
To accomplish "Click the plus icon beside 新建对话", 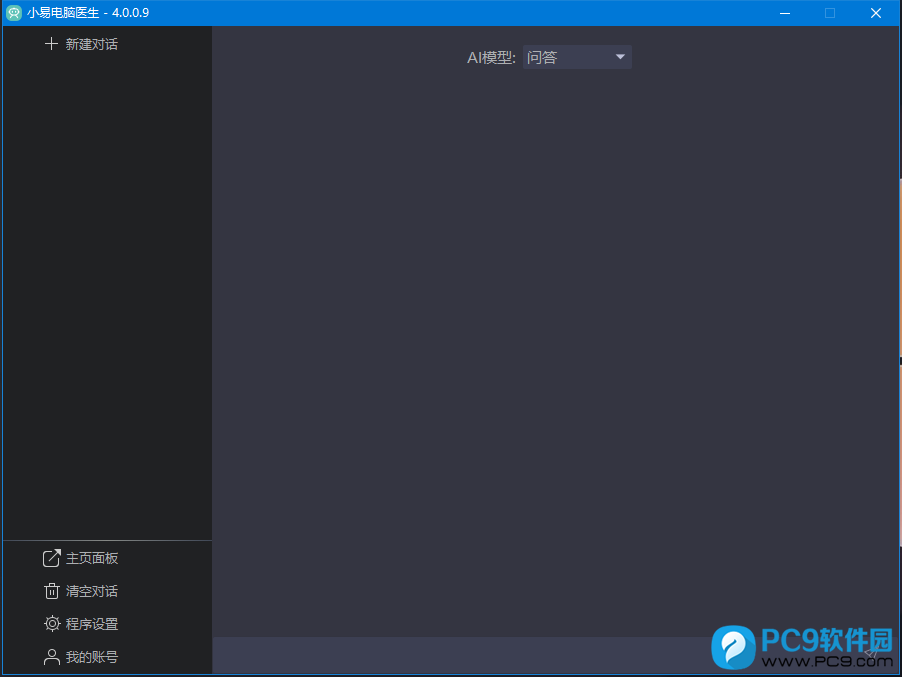I will click(x=51, y=44).
